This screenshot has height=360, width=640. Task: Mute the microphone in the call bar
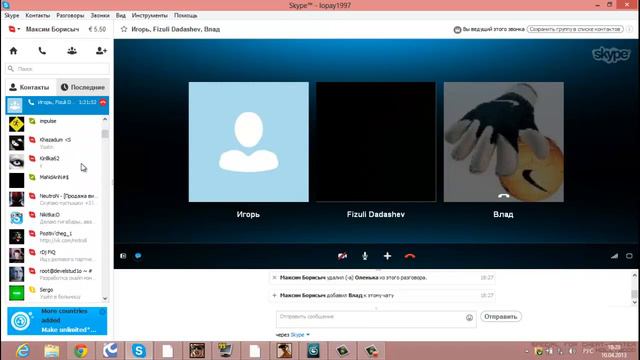[365, 256]
